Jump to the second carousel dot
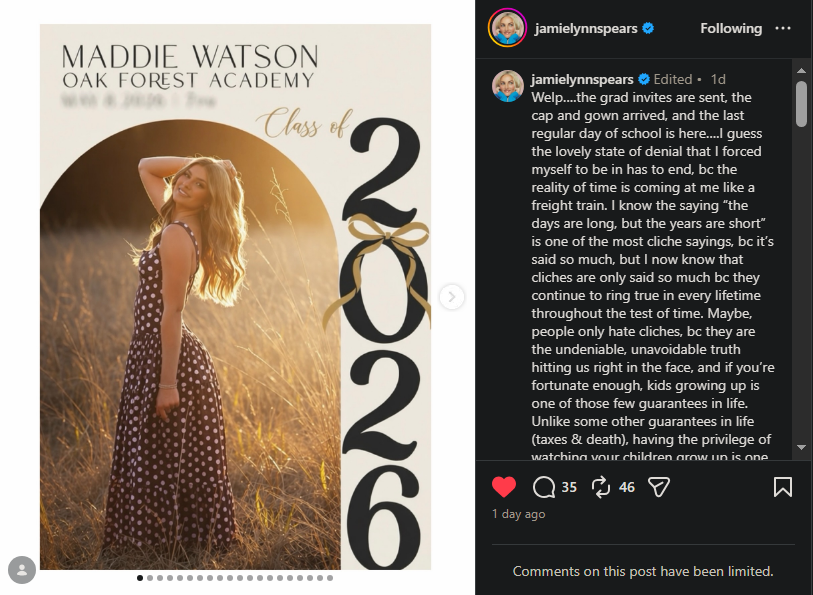 point(150,578)
